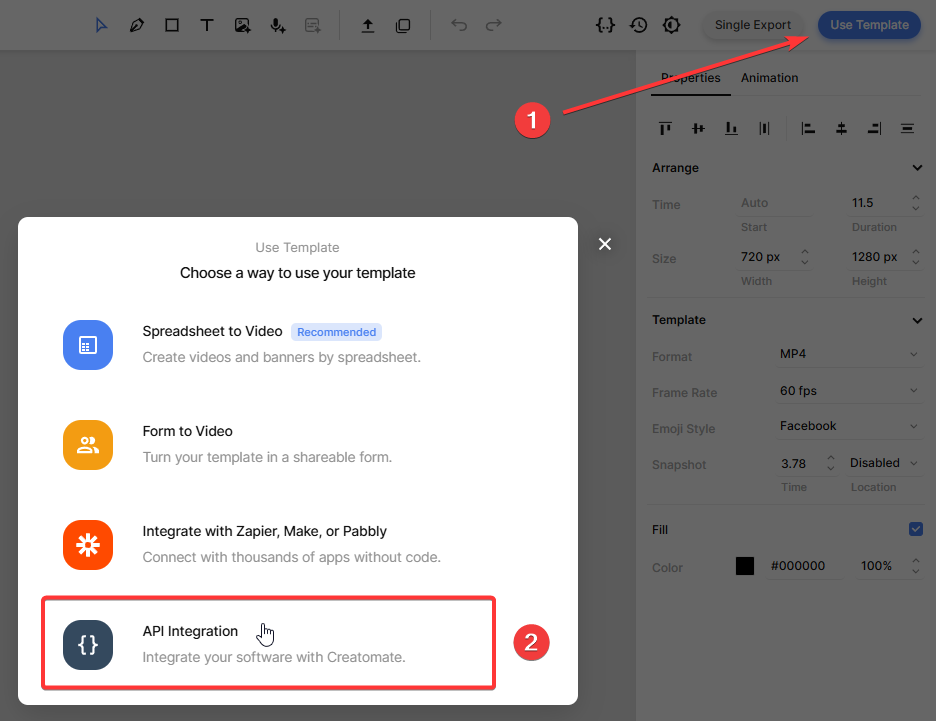The width and height of the screenshot is (936, 721).
Task: Select the Rectangle shape tool
Action: pos(172,25)
